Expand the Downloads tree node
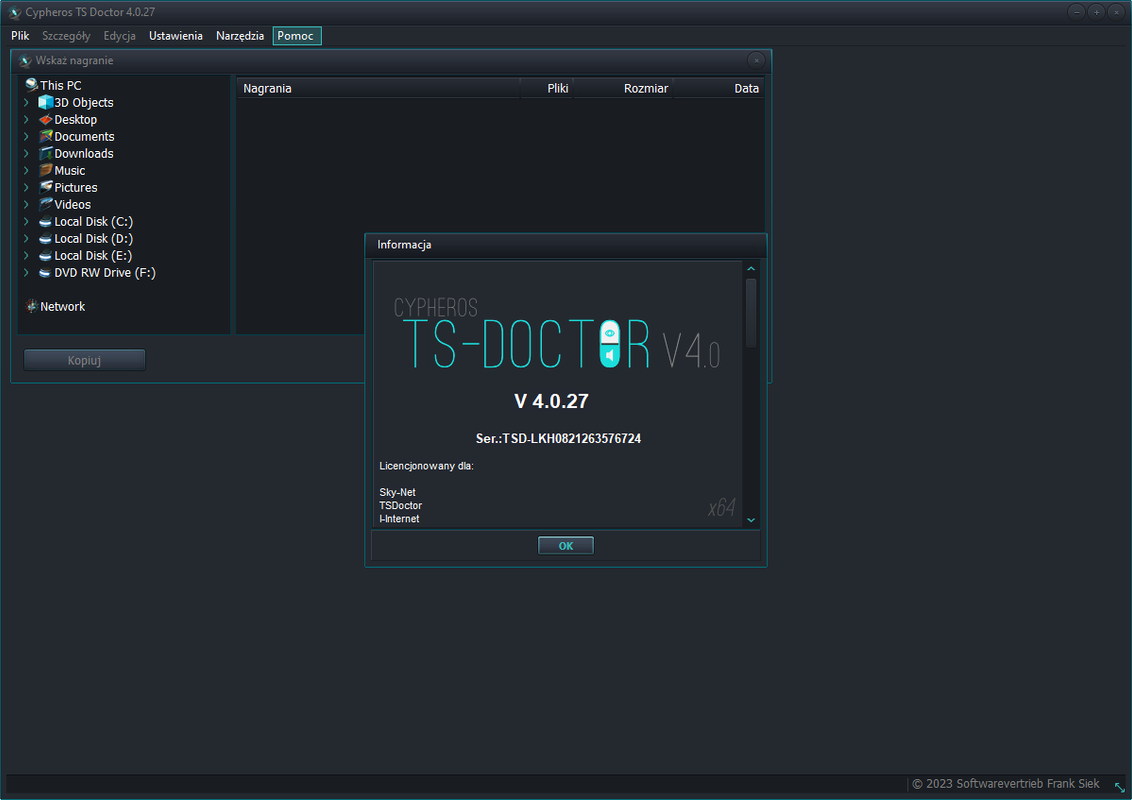 pos(27,153)
